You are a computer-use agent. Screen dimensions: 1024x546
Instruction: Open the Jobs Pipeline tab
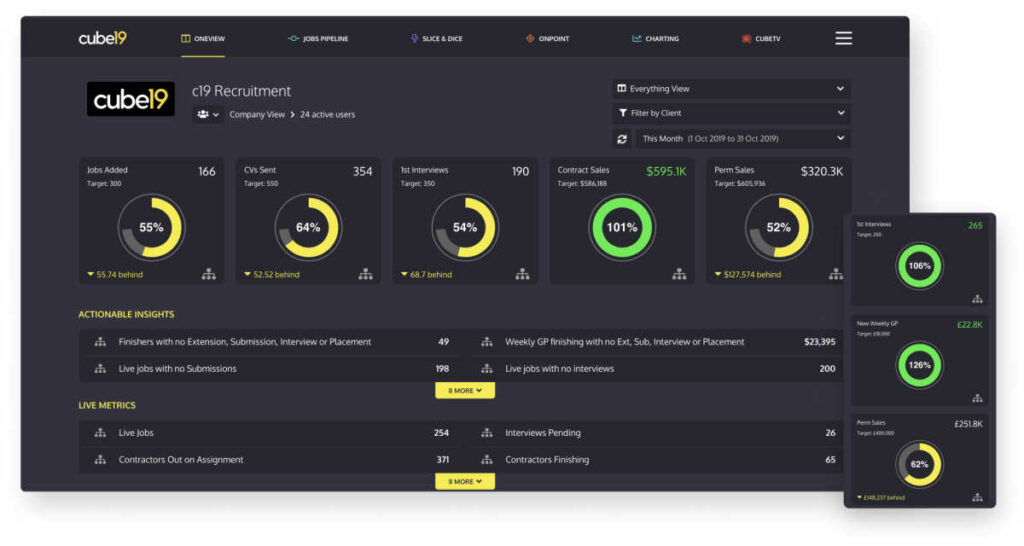pyautogui.click(x=318, y=39)
